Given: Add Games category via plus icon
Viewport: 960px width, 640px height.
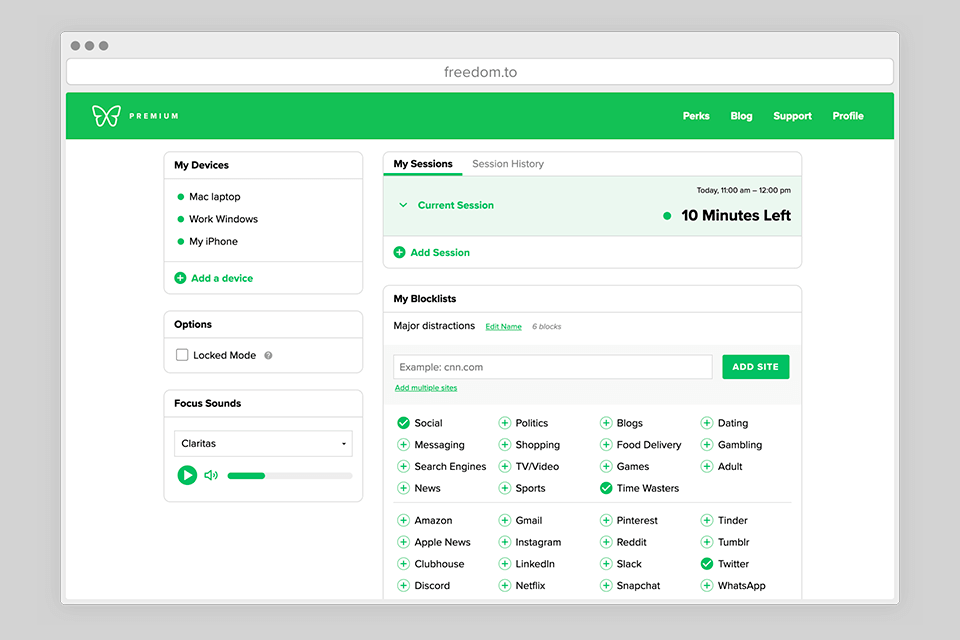Looking at the screenshot, I should [606, 467].
